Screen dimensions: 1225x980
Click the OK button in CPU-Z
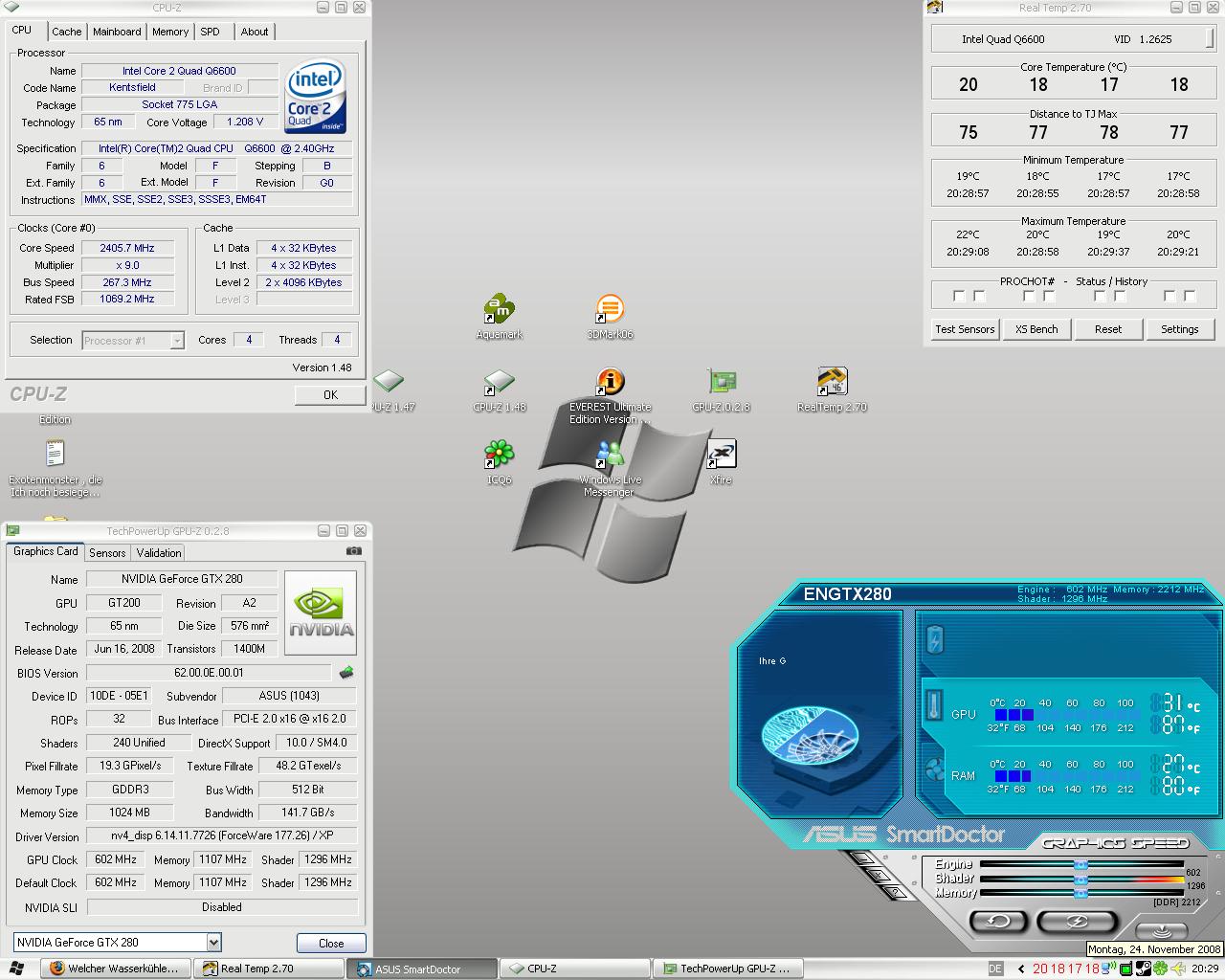(x=330, y=394)
